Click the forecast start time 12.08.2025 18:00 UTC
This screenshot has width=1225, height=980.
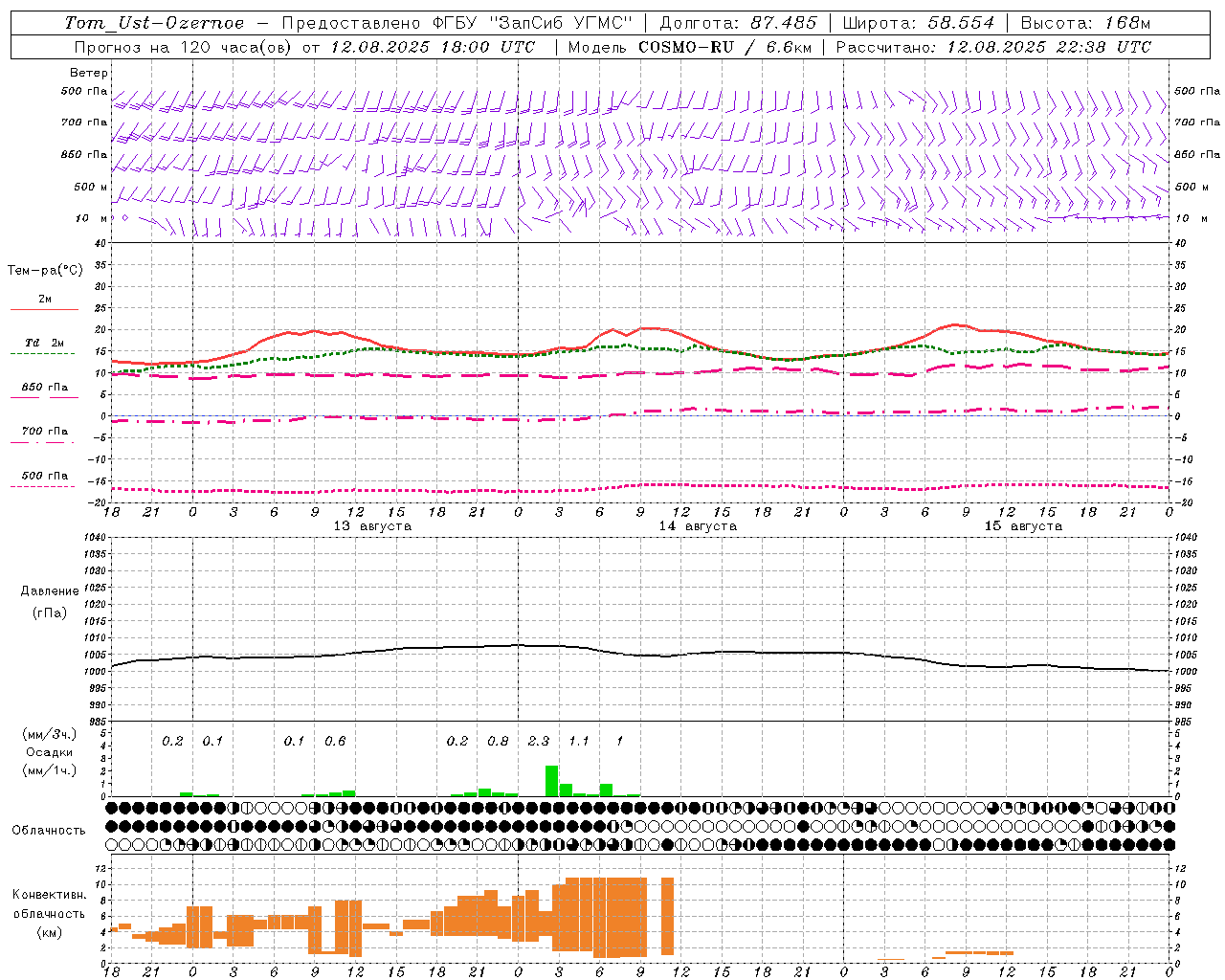433,47
